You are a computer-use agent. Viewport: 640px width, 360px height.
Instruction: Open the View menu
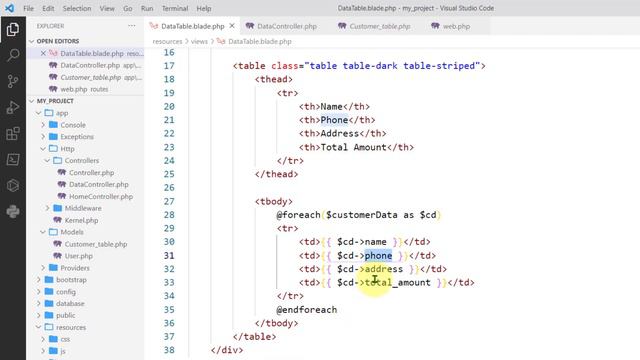pyautogui.click(x=107, y=8)
